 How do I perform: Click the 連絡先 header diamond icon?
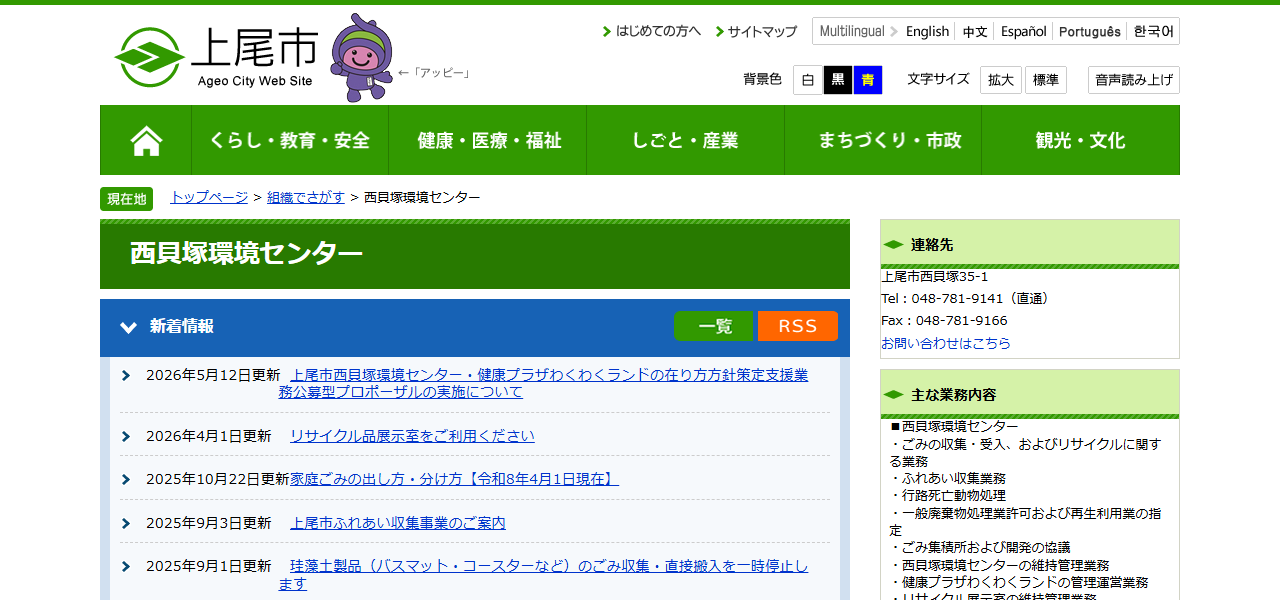(x=893, y=245)
